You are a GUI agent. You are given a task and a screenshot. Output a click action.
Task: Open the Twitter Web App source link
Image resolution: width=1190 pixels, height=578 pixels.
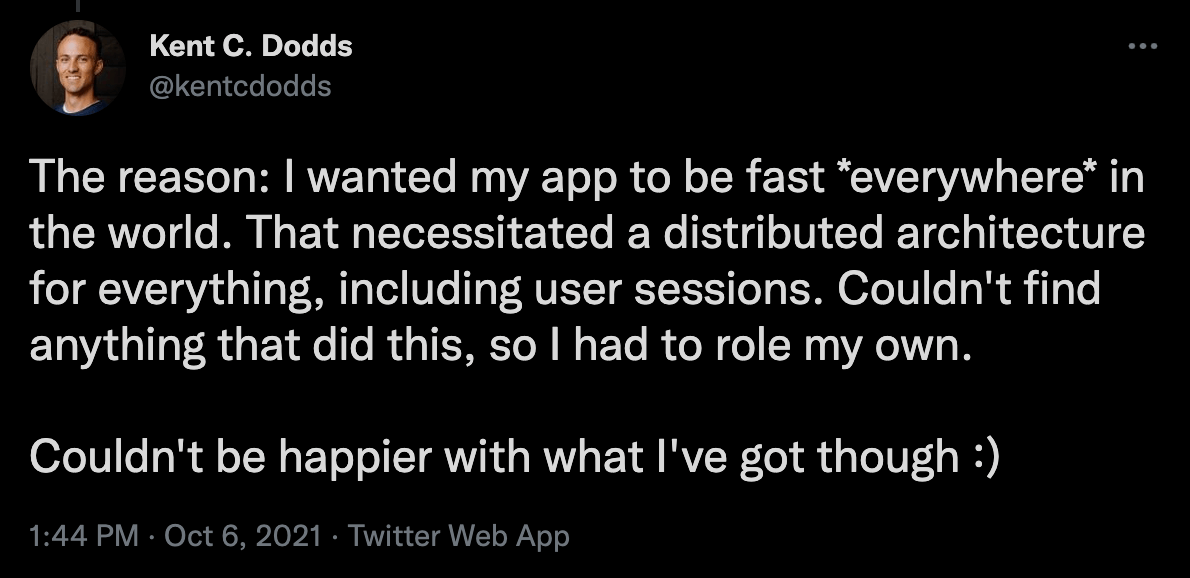click(x=459, y=536)
